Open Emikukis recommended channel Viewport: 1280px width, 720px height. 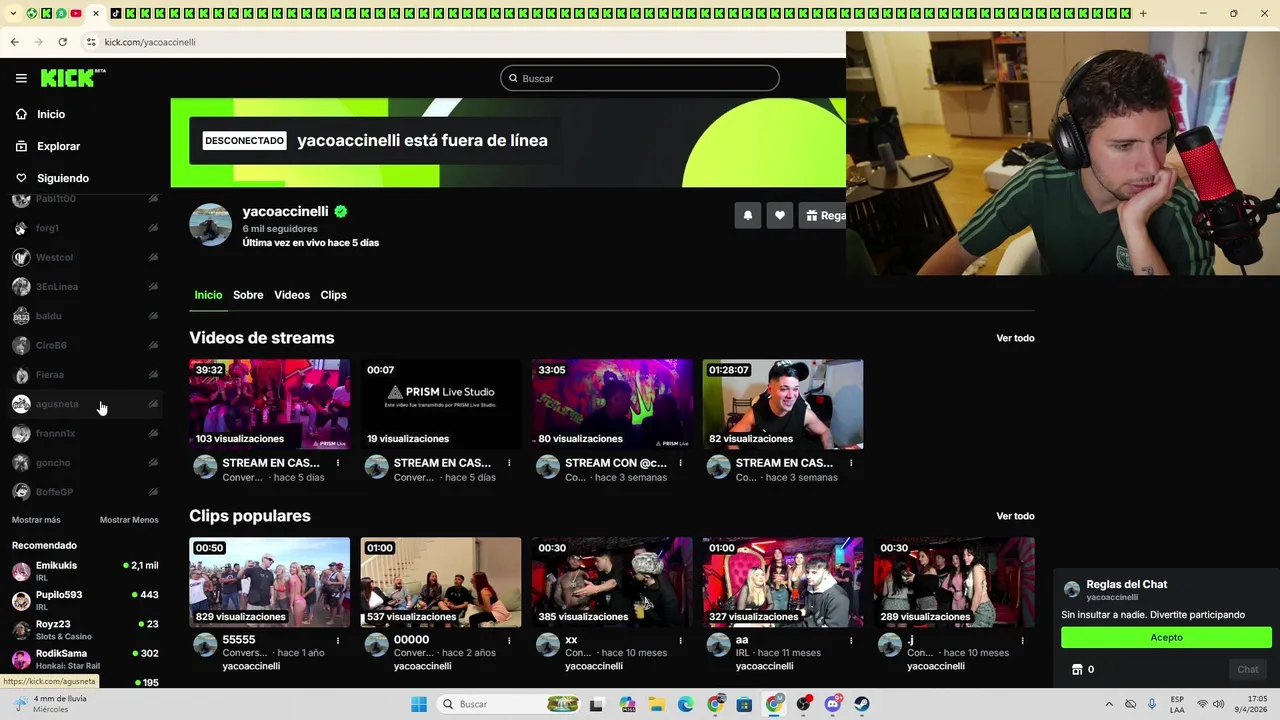pyautogui.click(x=85, y=571)
